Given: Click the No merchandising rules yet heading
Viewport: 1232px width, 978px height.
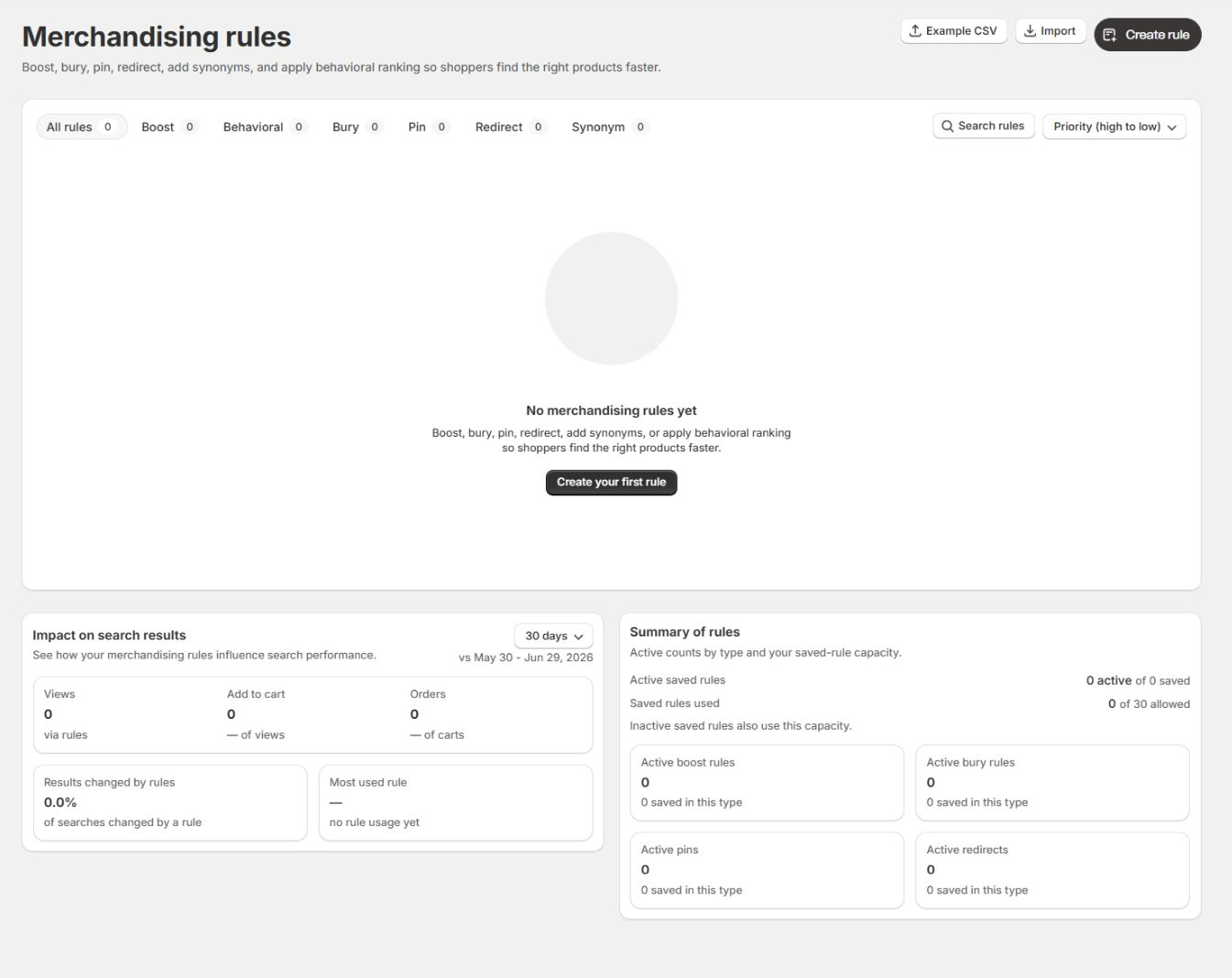Looking at the screenshot, I should [611, 410].
